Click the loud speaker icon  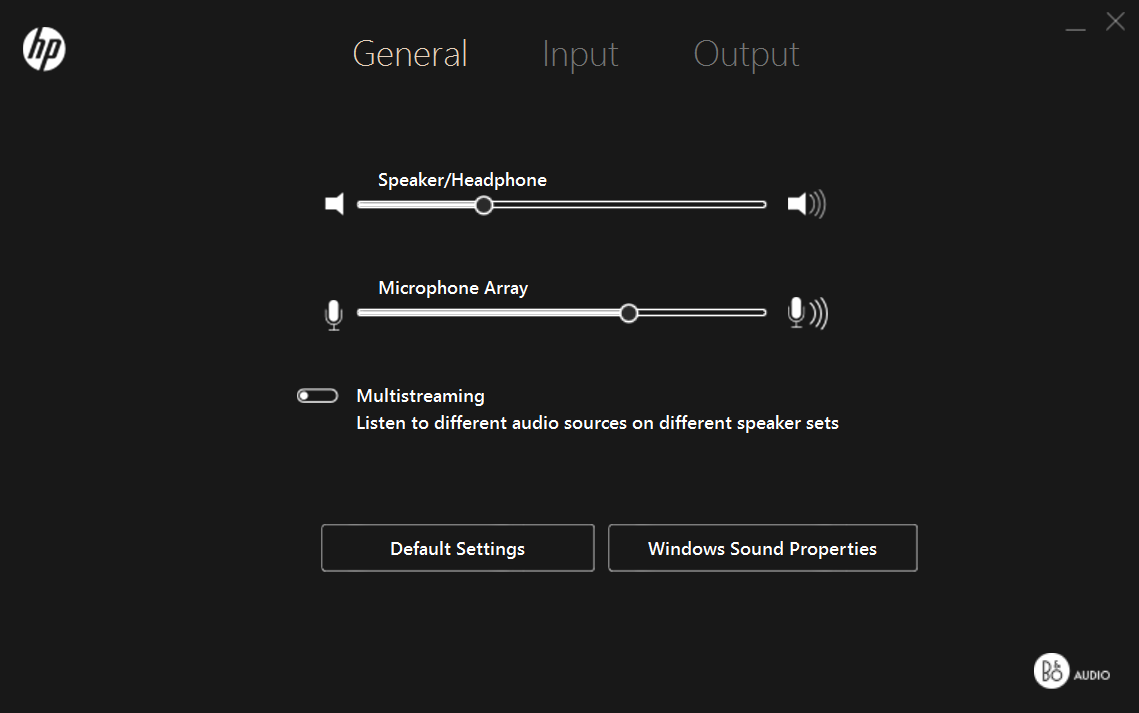[x=806, y=204]
